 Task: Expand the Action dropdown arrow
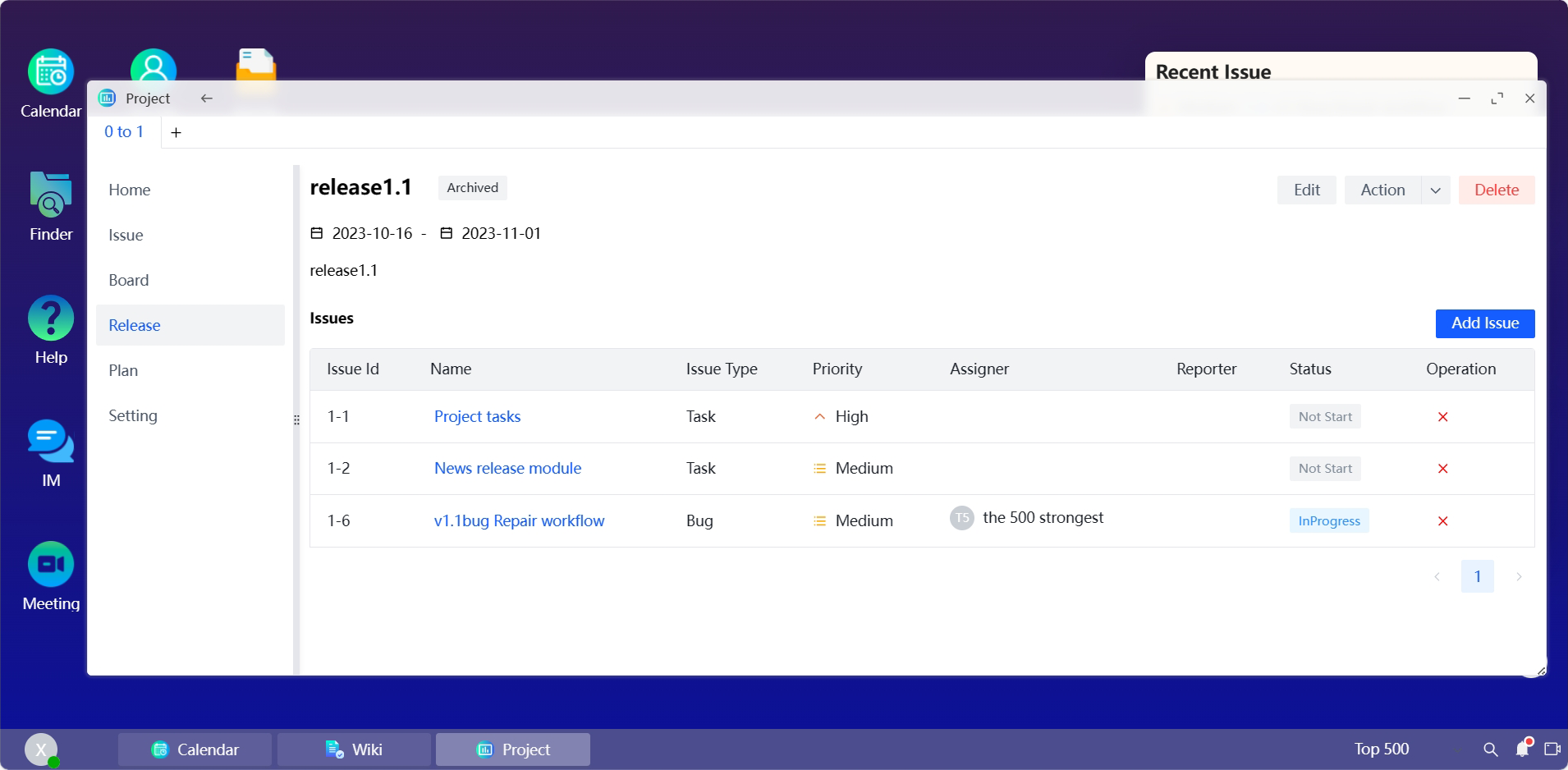(1435, 190)
